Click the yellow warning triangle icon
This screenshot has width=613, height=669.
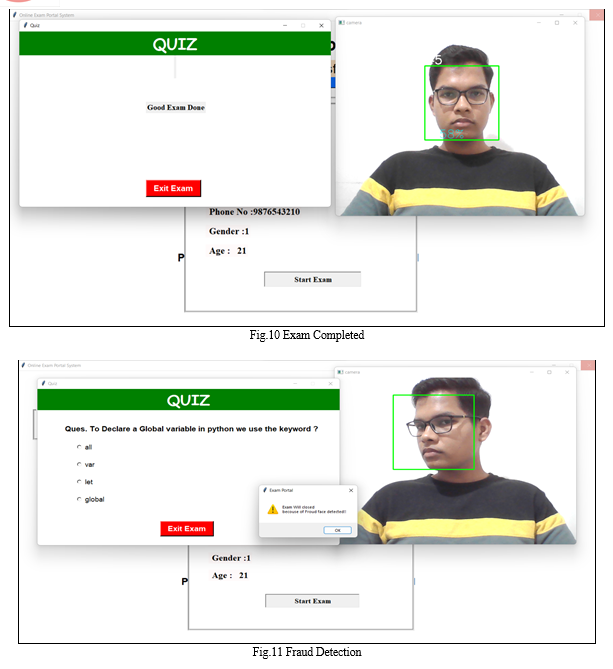click(x=273, y=509)
